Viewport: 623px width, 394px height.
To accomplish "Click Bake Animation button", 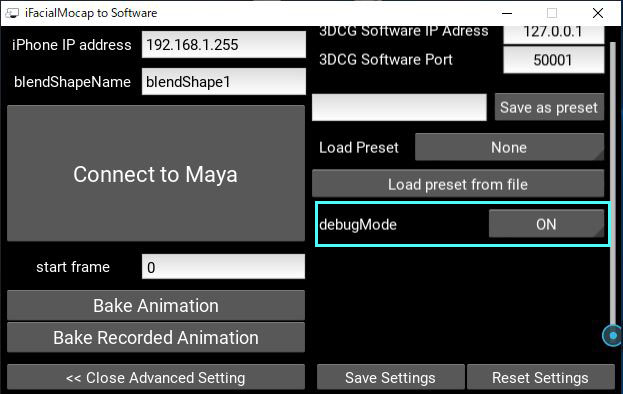I will [156, 306].
